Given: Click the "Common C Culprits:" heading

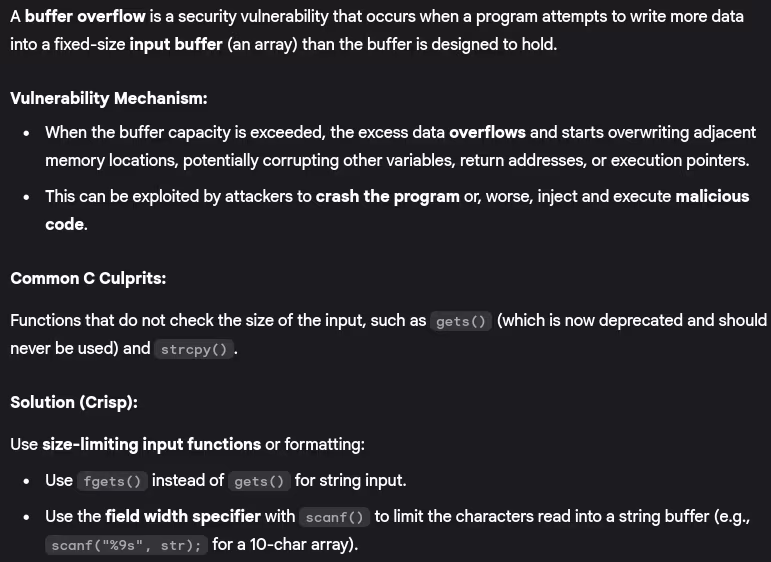Looking at the screenshot, I should tap(88, 278).
